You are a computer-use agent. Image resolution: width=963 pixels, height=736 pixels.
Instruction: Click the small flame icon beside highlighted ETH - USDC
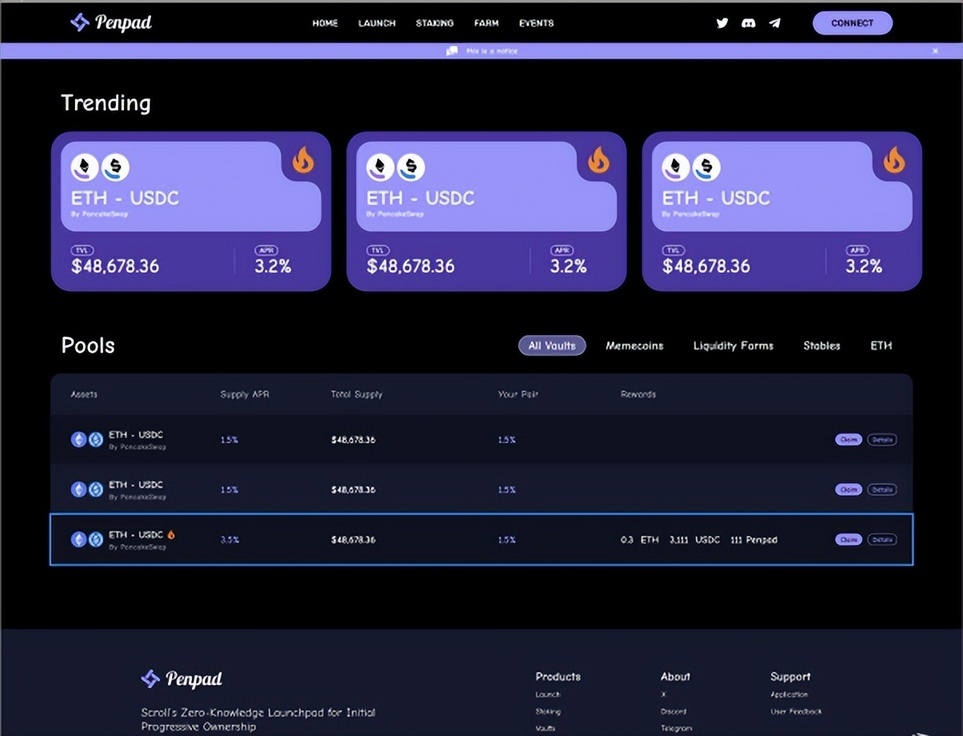[x=171, y=534]
